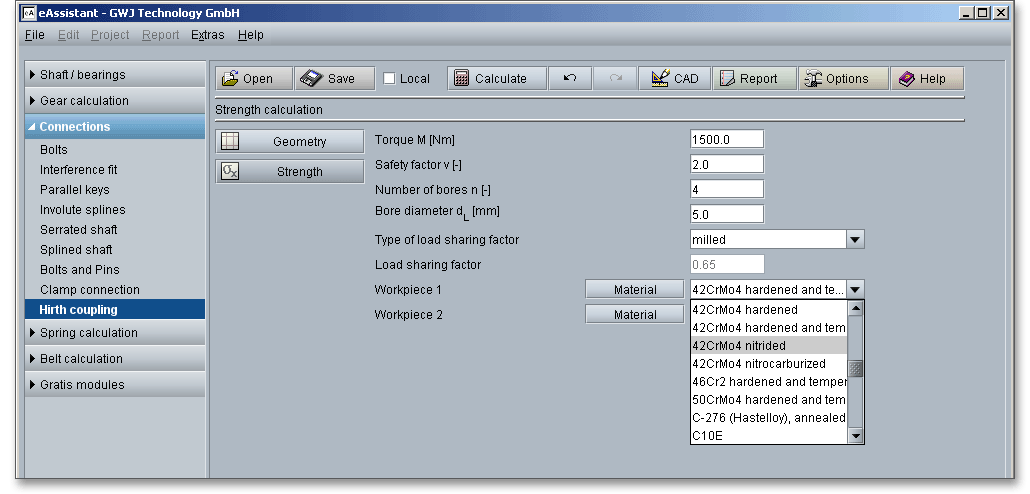Open the File menu

click(x=34, y=35)
